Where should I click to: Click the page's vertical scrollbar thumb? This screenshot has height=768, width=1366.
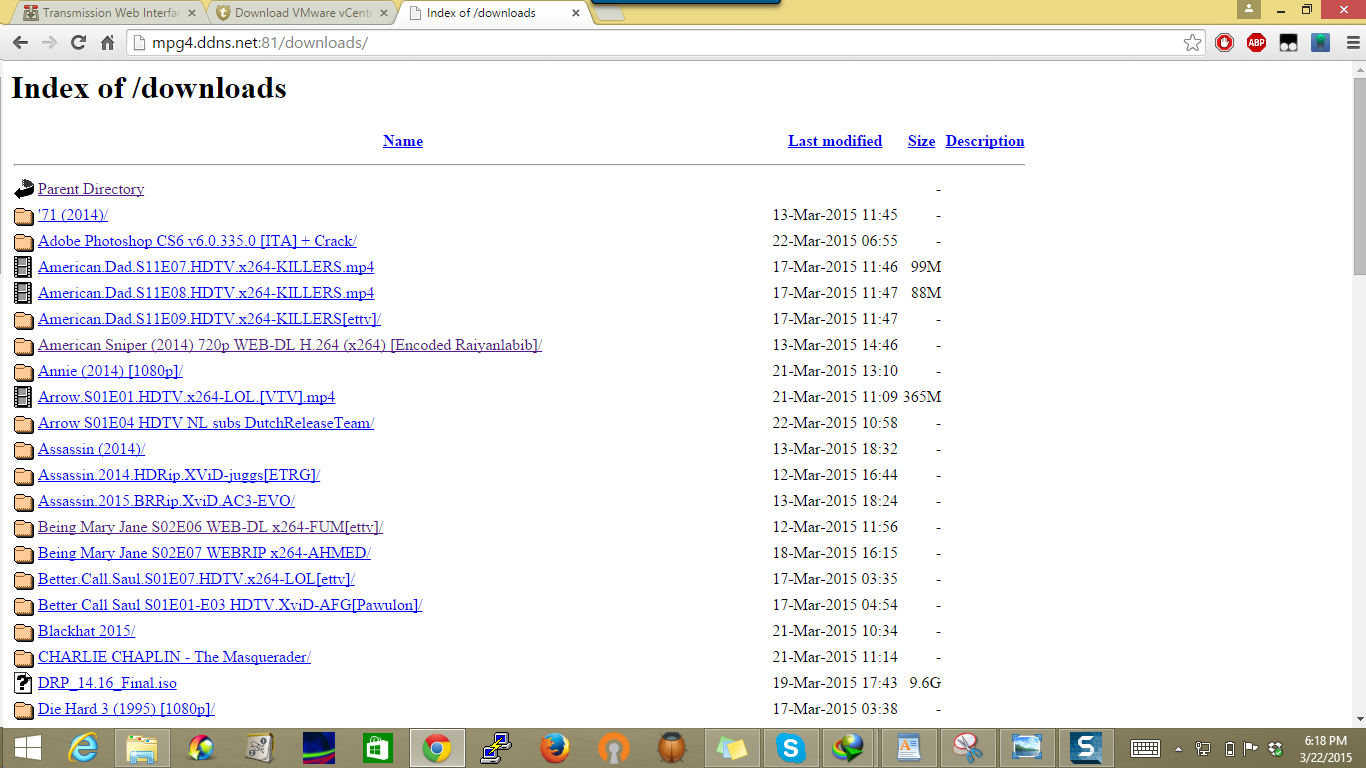point(1358,175)
